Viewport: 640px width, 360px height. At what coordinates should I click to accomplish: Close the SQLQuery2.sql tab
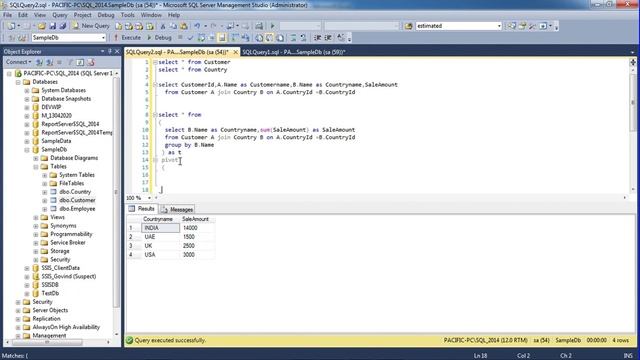tap(236, 52)
